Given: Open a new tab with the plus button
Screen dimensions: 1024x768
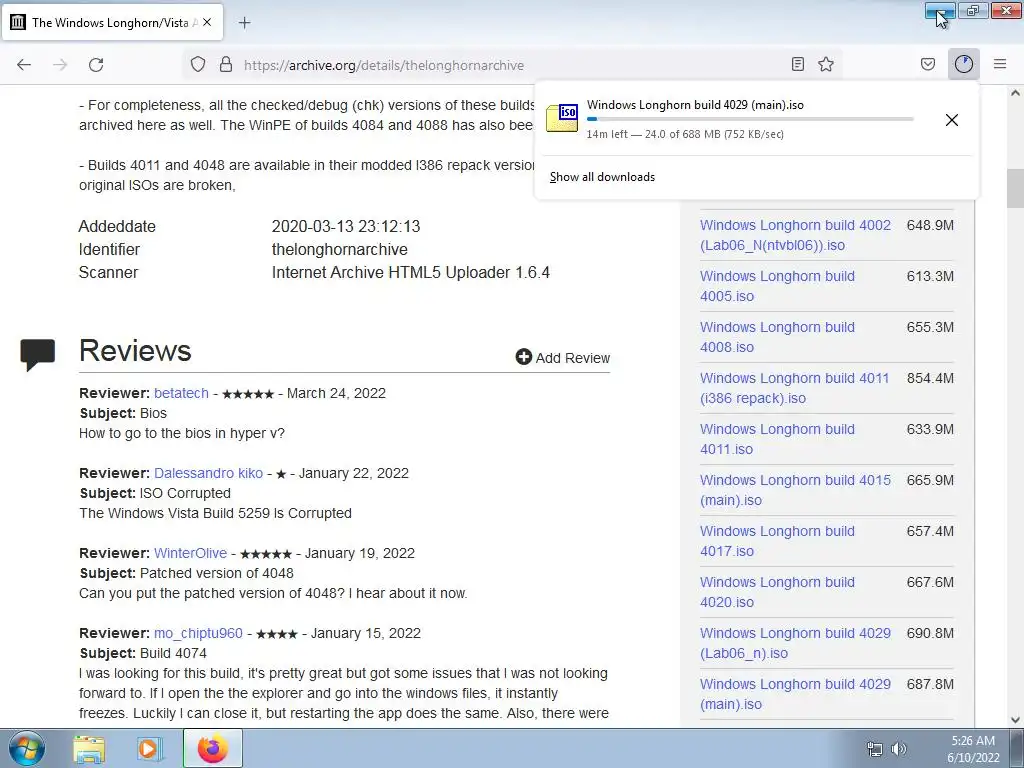Looking at the screenshot, I should click(244, 23).
